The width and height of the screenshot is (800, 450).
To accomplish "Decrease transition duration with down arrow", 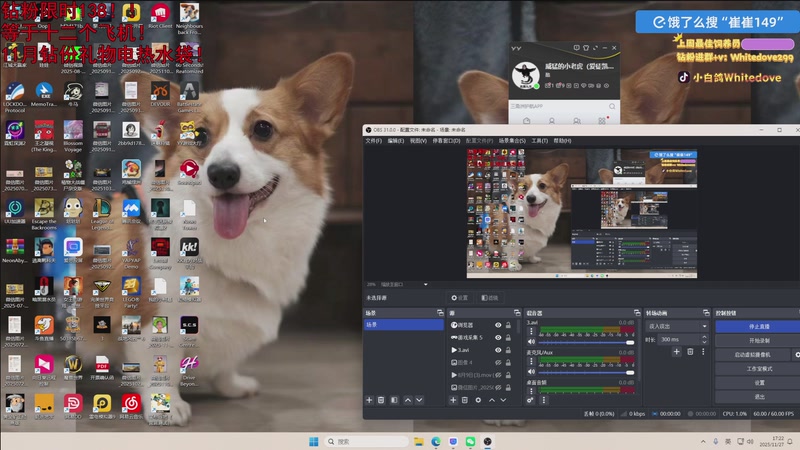I will click(x=705, y=342).
